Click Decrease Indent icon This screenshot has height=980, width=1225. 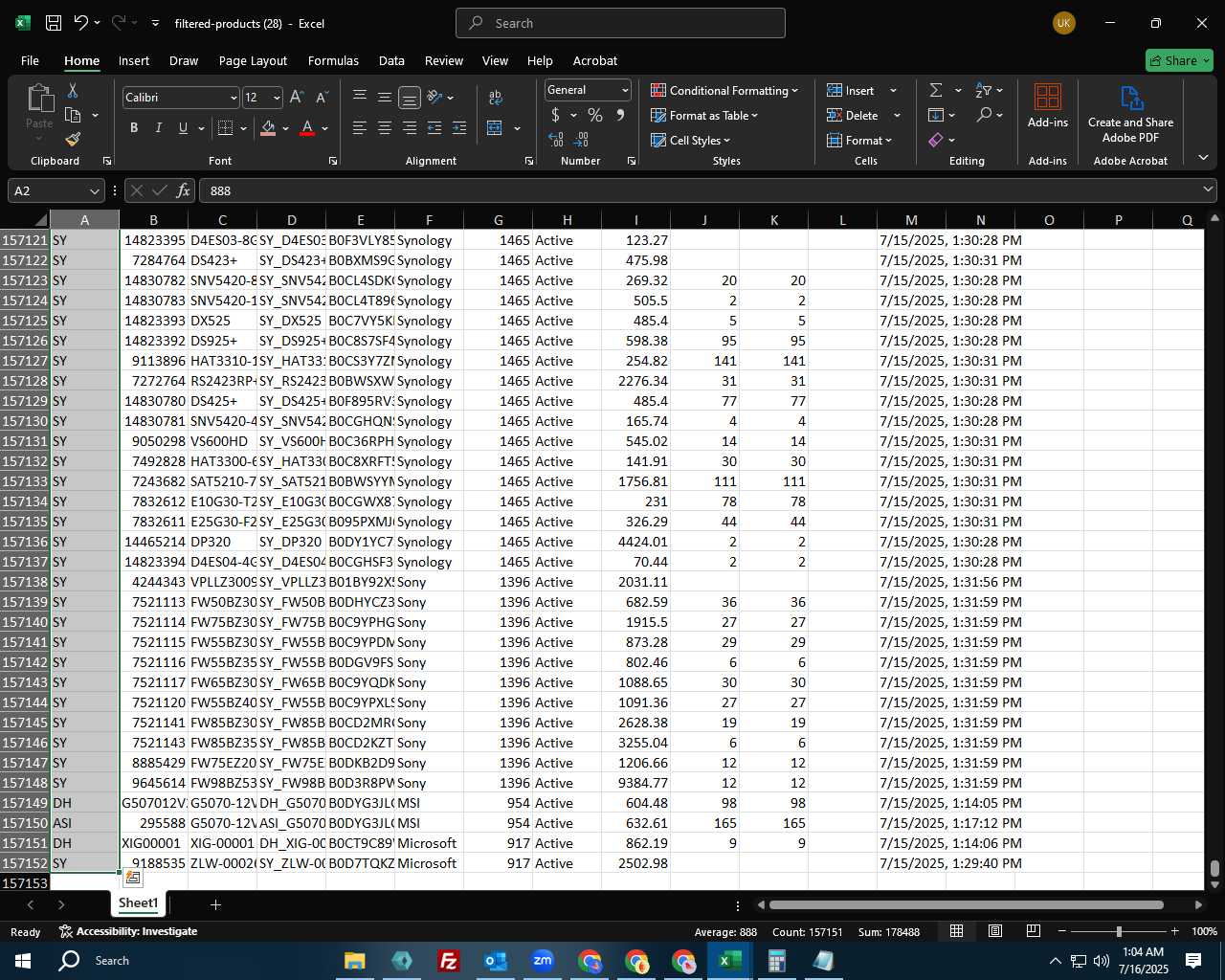pos(434,128)
